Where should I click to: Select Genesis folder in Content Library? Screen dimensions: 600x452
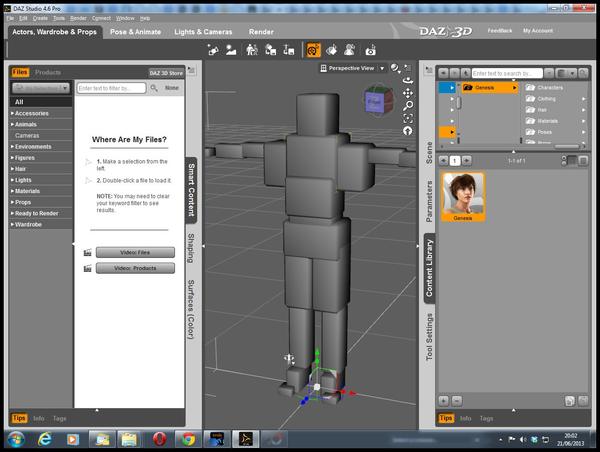[x=490, y=88]
